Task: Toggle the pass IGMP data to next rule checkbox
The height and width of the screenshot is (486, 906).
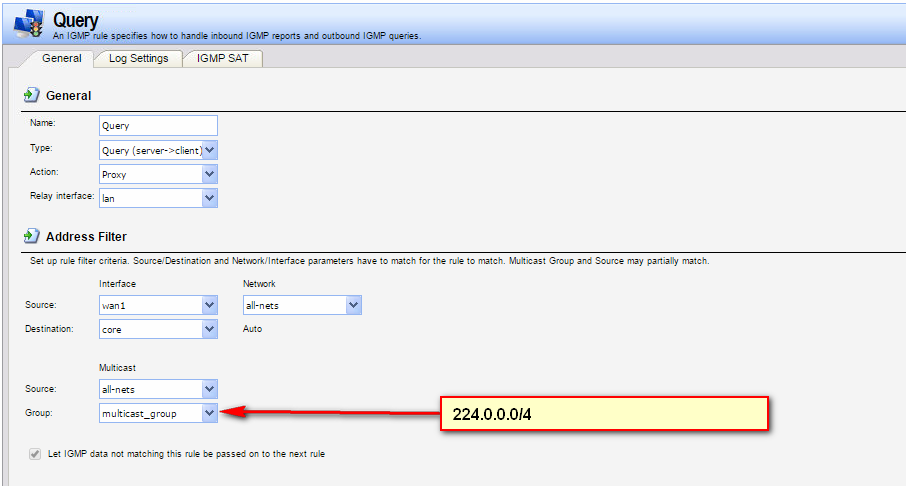Action: pyautogui.click(x=35, y=454)
